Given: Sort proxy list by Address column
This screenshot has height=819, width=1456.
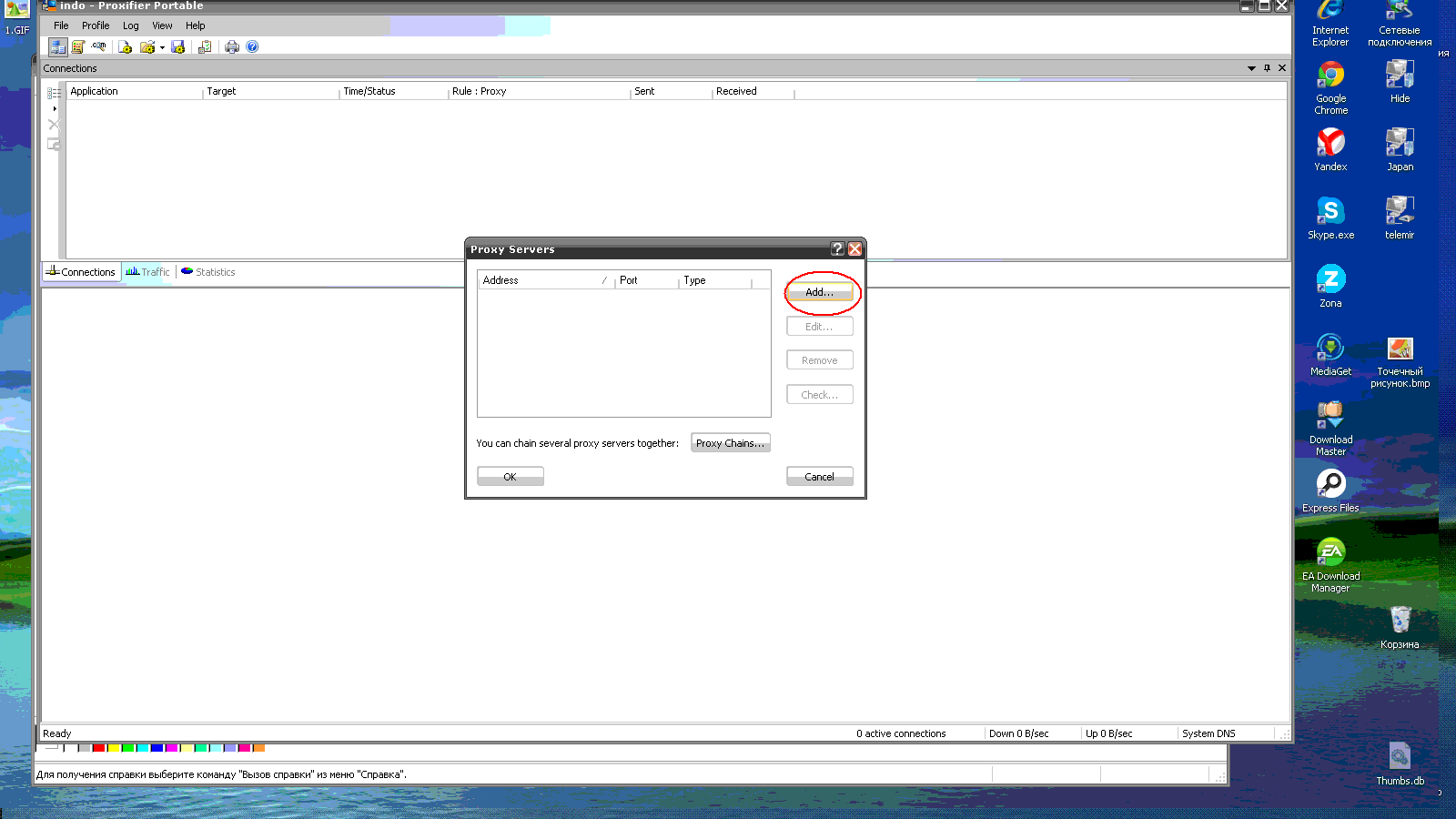Looking at the screenshot, I should point(546,280).
